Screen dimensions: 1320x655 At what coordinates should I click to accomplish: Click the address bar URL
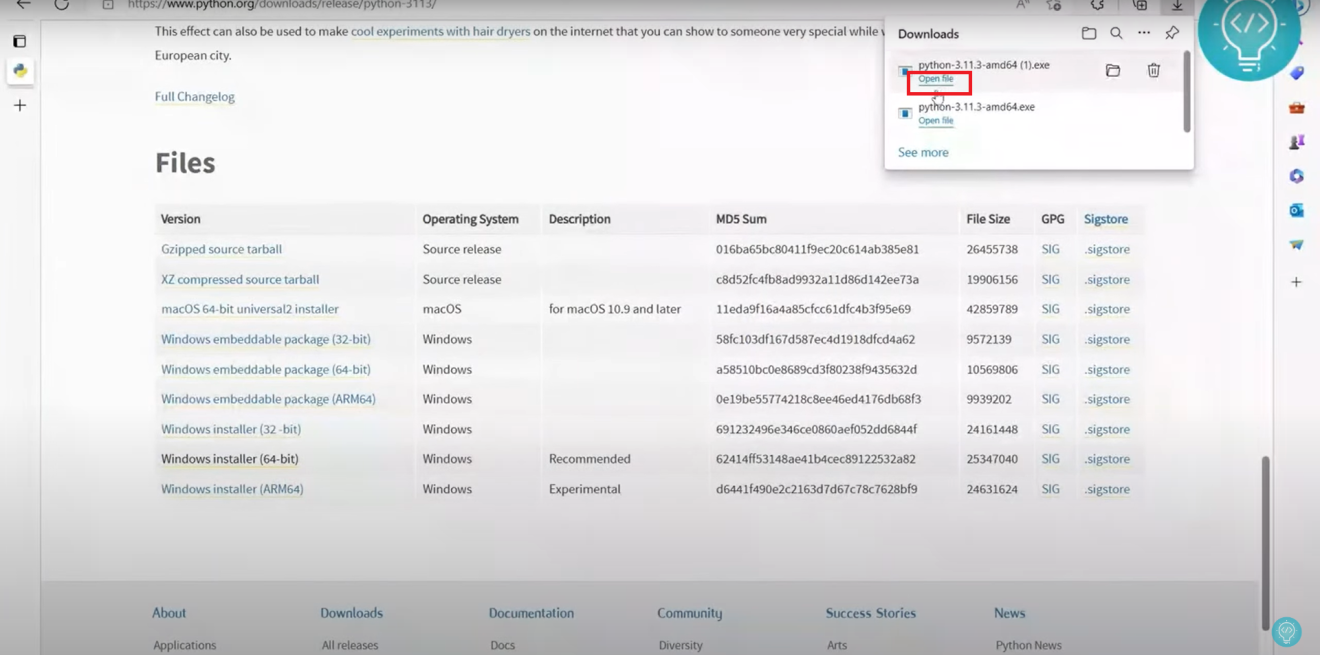coord(282,5)
